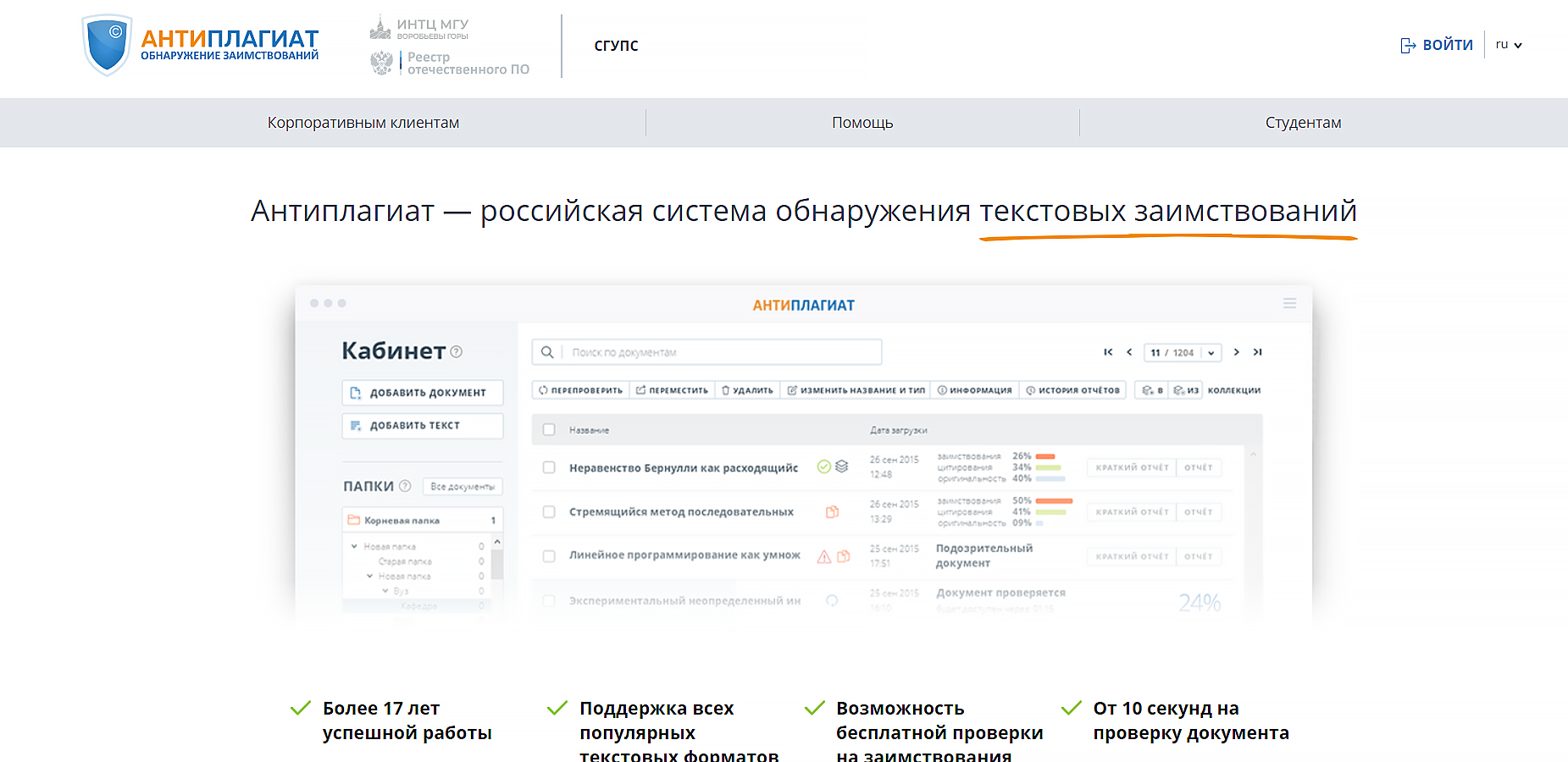The image size is (1568, 762).
Task: Click the 'ИЗ' remove-from-collection button
Action: [1186, 390]
